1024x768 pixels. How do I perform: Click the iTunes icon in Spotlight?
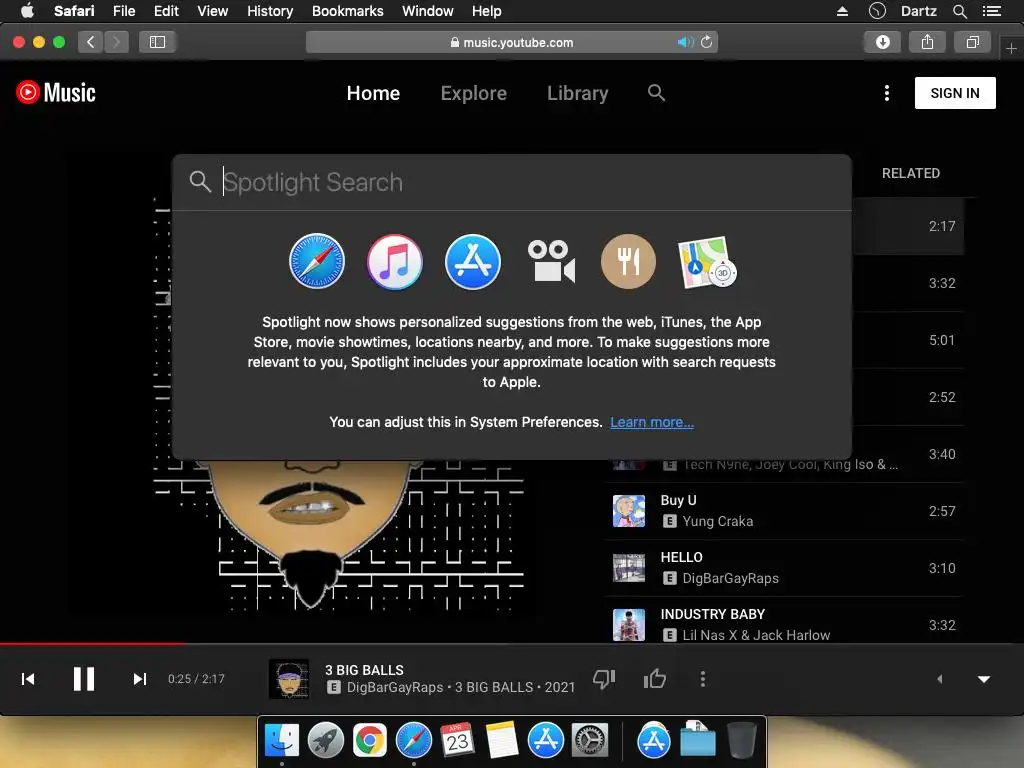(394, 261)
